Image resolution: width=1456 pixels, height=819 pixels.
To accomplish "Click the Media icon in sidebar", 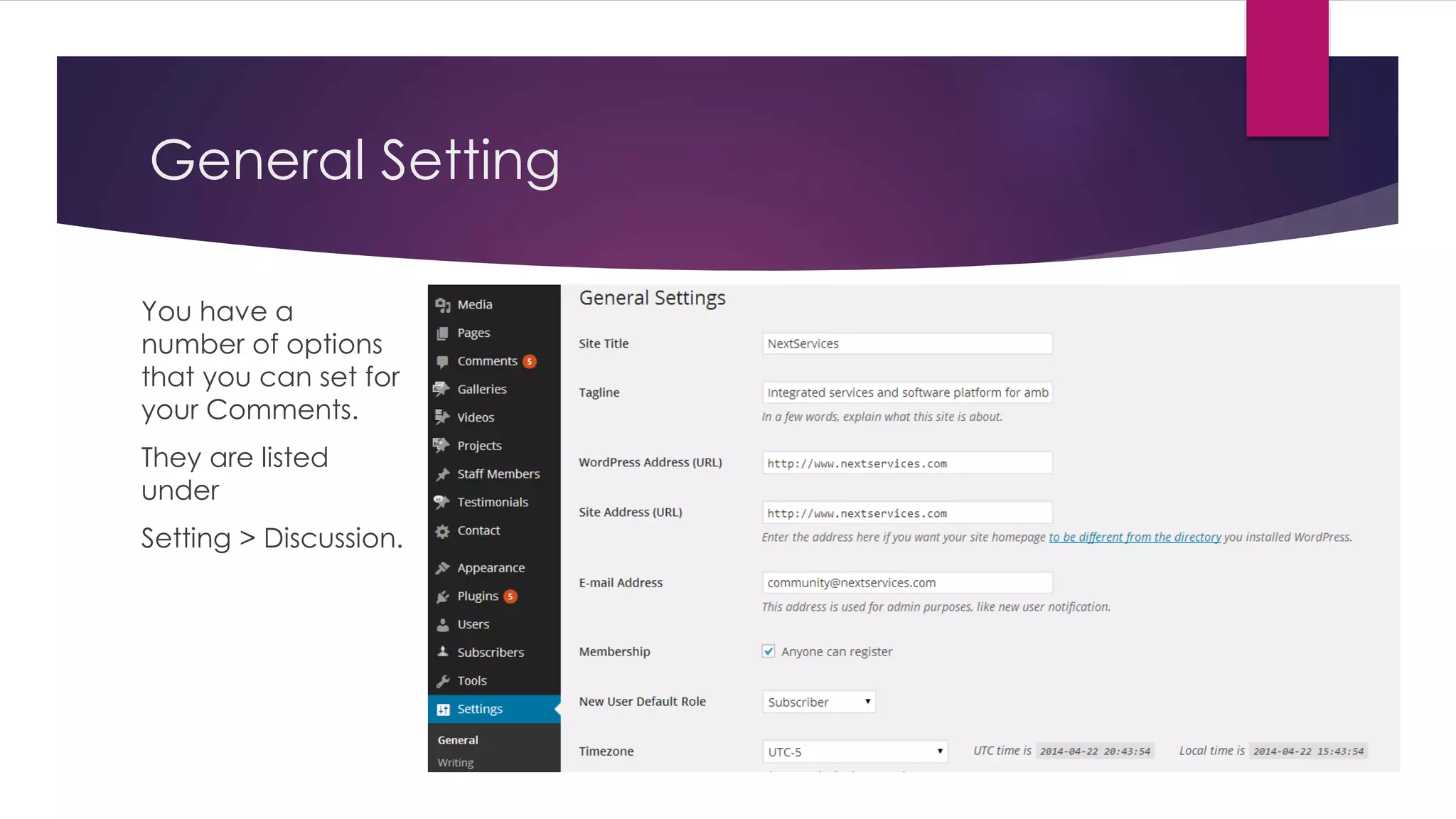I will 443,305.
